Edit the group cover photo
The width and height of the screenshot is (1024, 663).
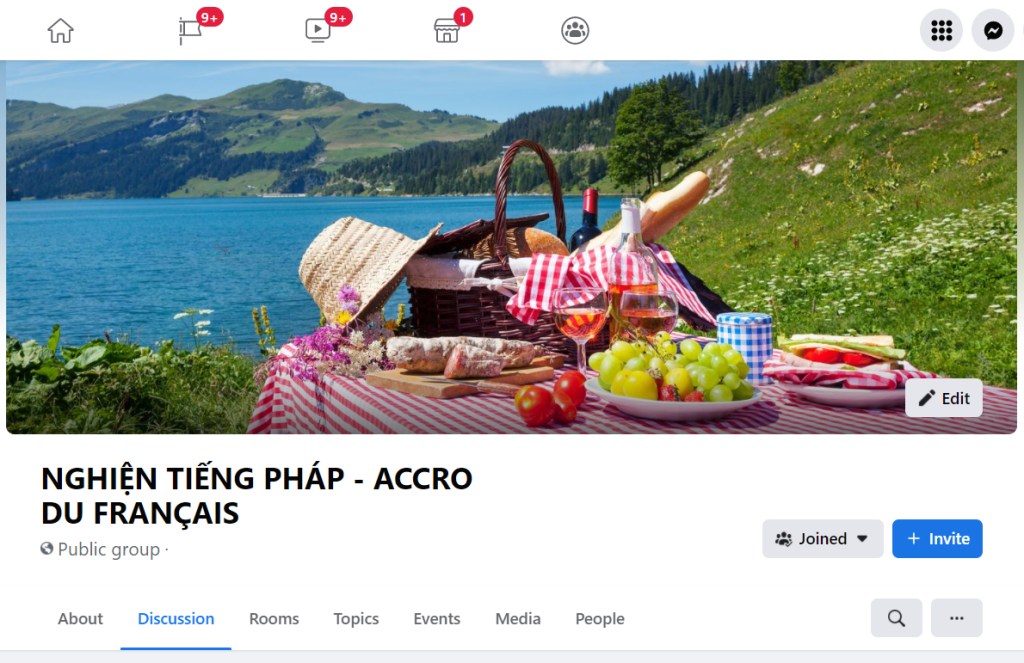pos(944,398)
